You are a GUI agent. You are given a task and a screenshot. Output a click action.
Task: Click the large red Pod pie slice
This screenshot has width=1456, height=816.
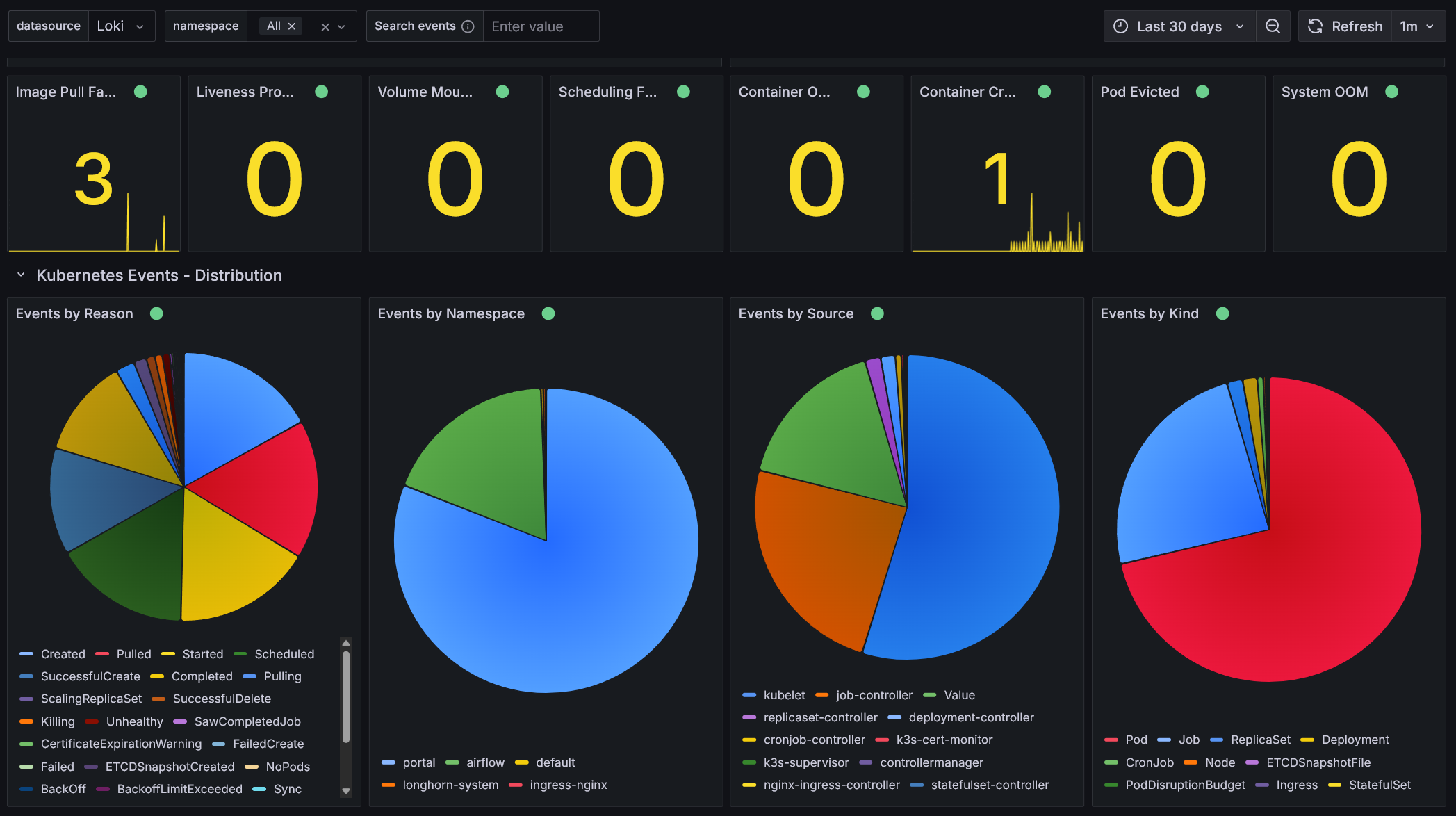coord(1320,556)
